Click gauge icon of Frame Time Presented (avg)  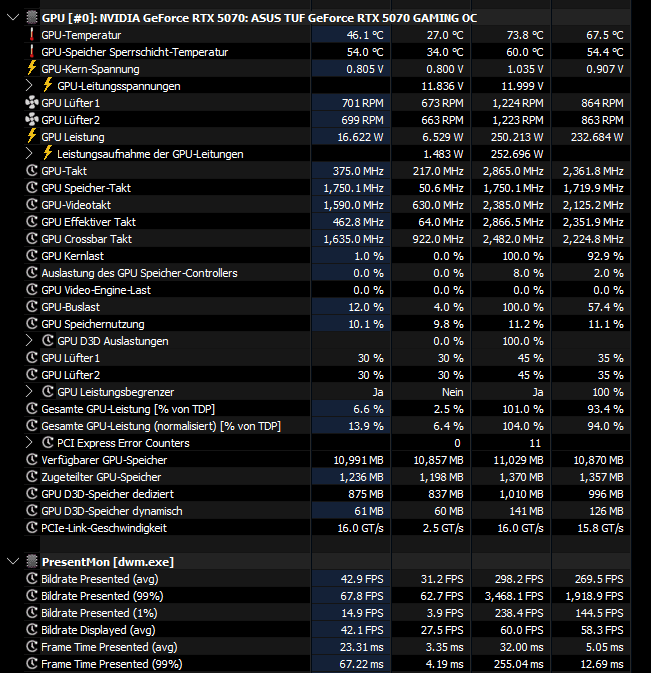(x=32, y=647)
